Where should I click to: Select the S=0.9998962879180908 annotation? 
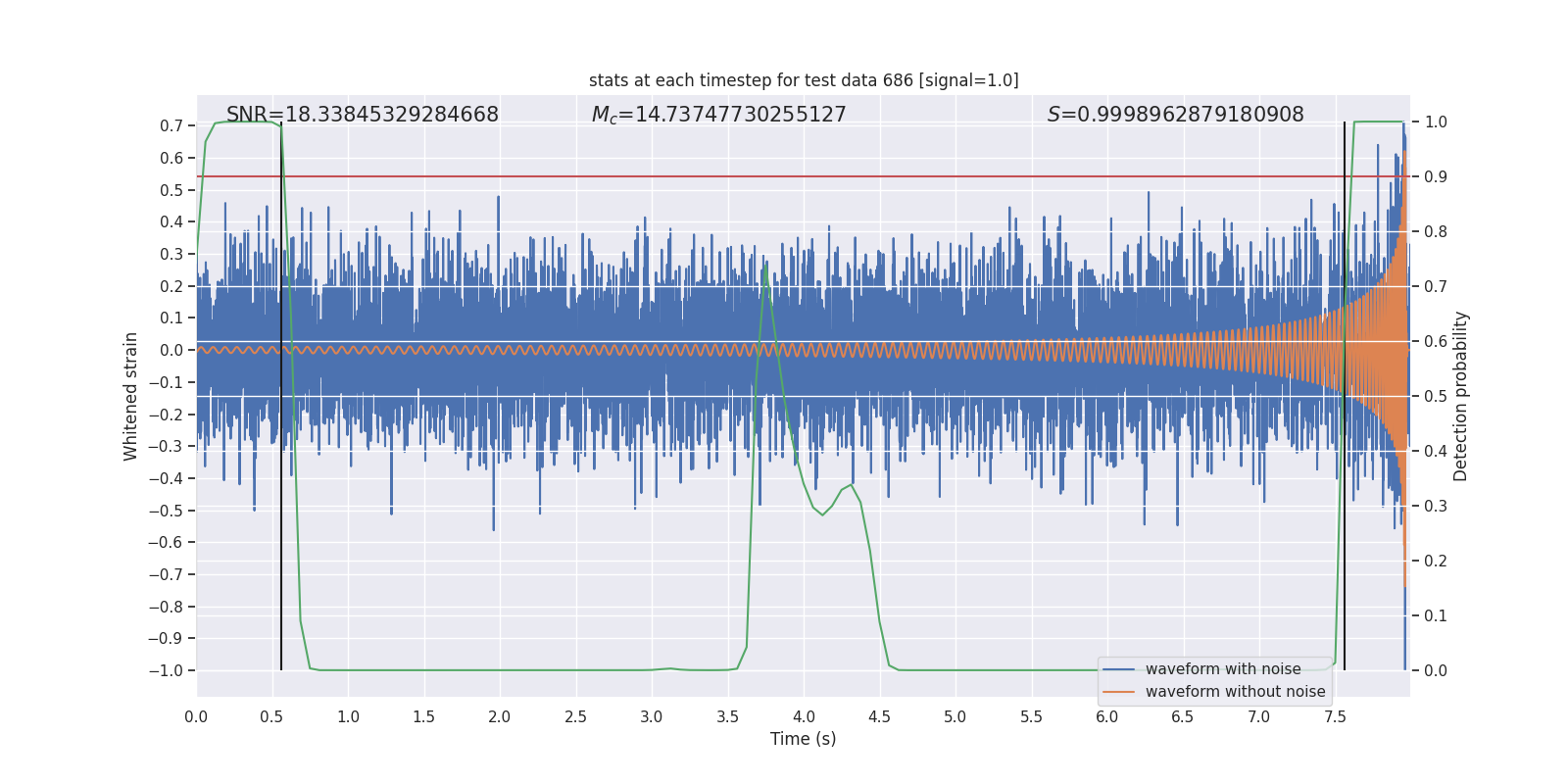click(1176, 115)
